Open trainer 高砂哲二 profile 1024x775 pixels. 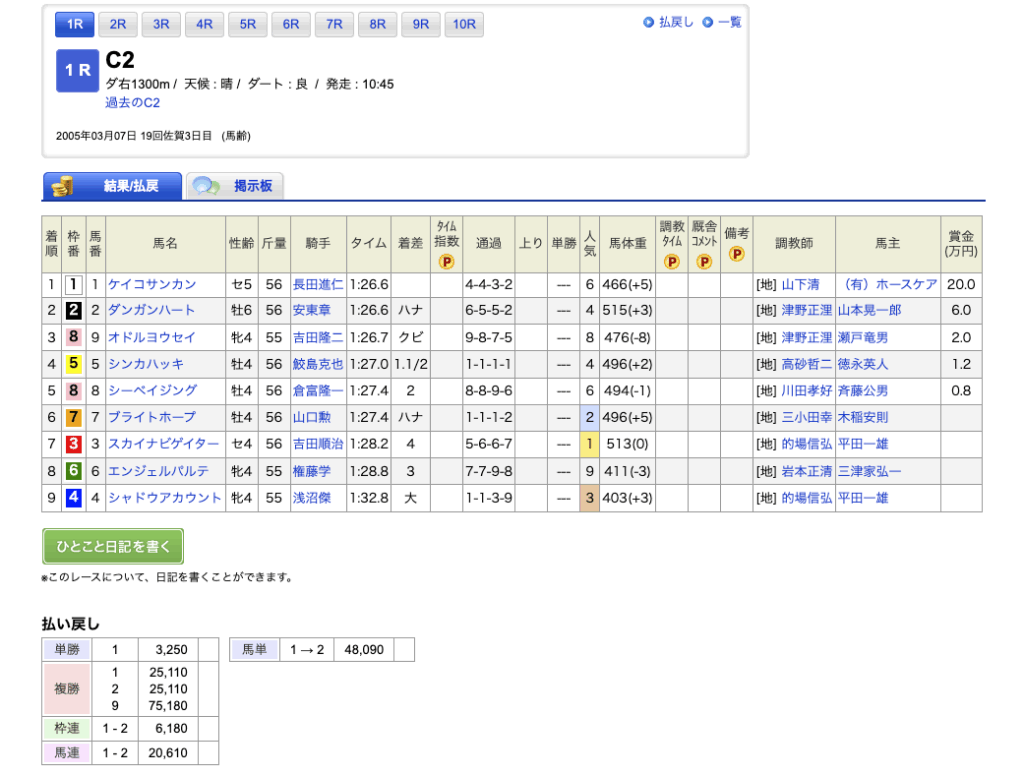(x=807, y=364)
